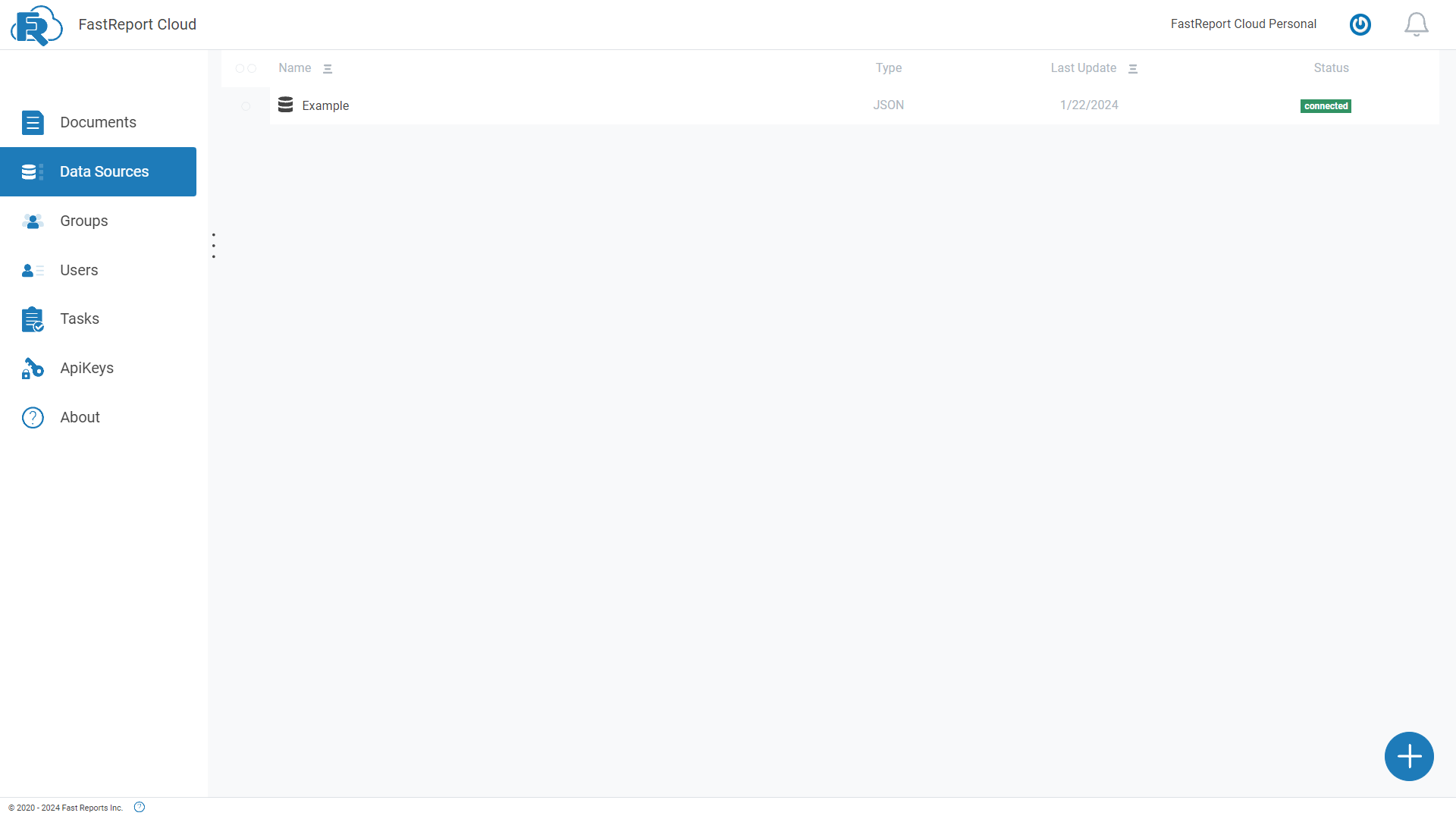The height and width of the screenshot is (819, 1456).
Task: Click the database icon beside Example
Action: point(284,105)
